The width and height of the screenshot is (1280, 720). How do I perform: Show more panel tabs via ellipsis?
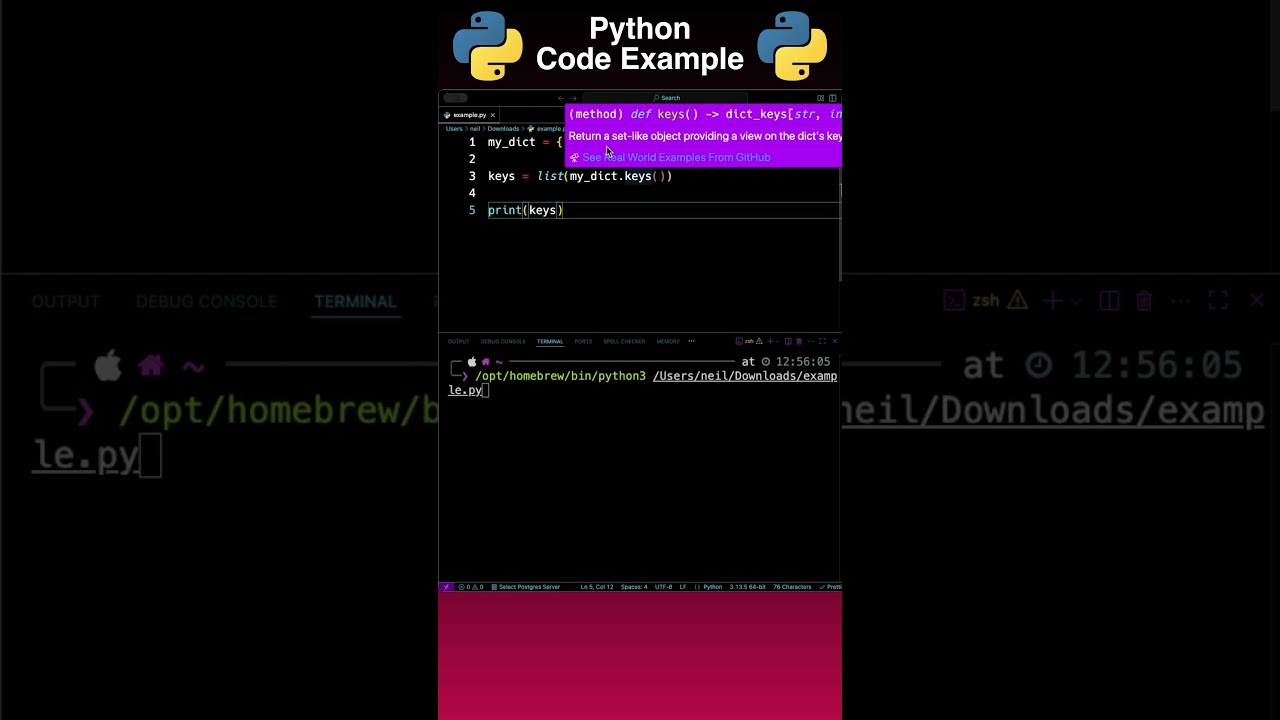pos(691,341)
